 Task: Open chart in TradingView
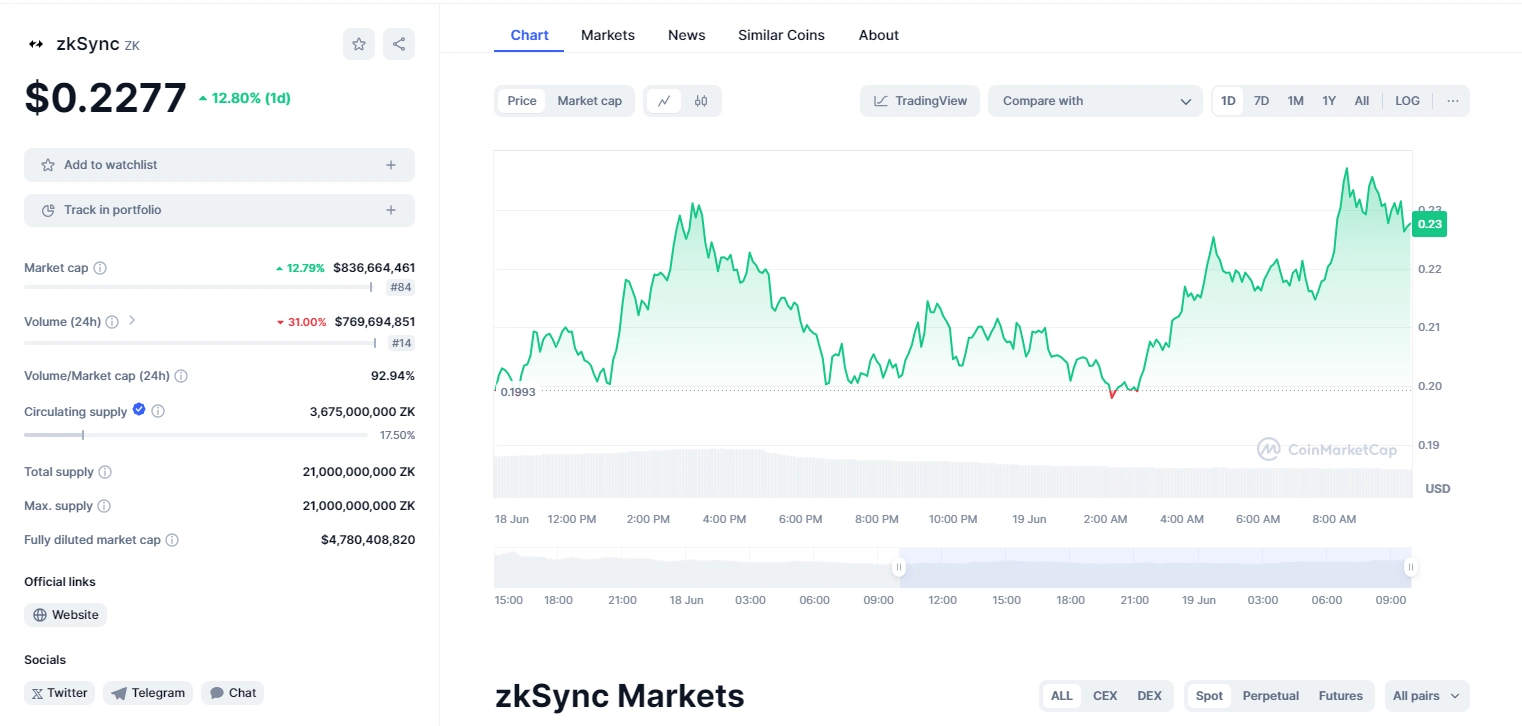coord(920,101)
